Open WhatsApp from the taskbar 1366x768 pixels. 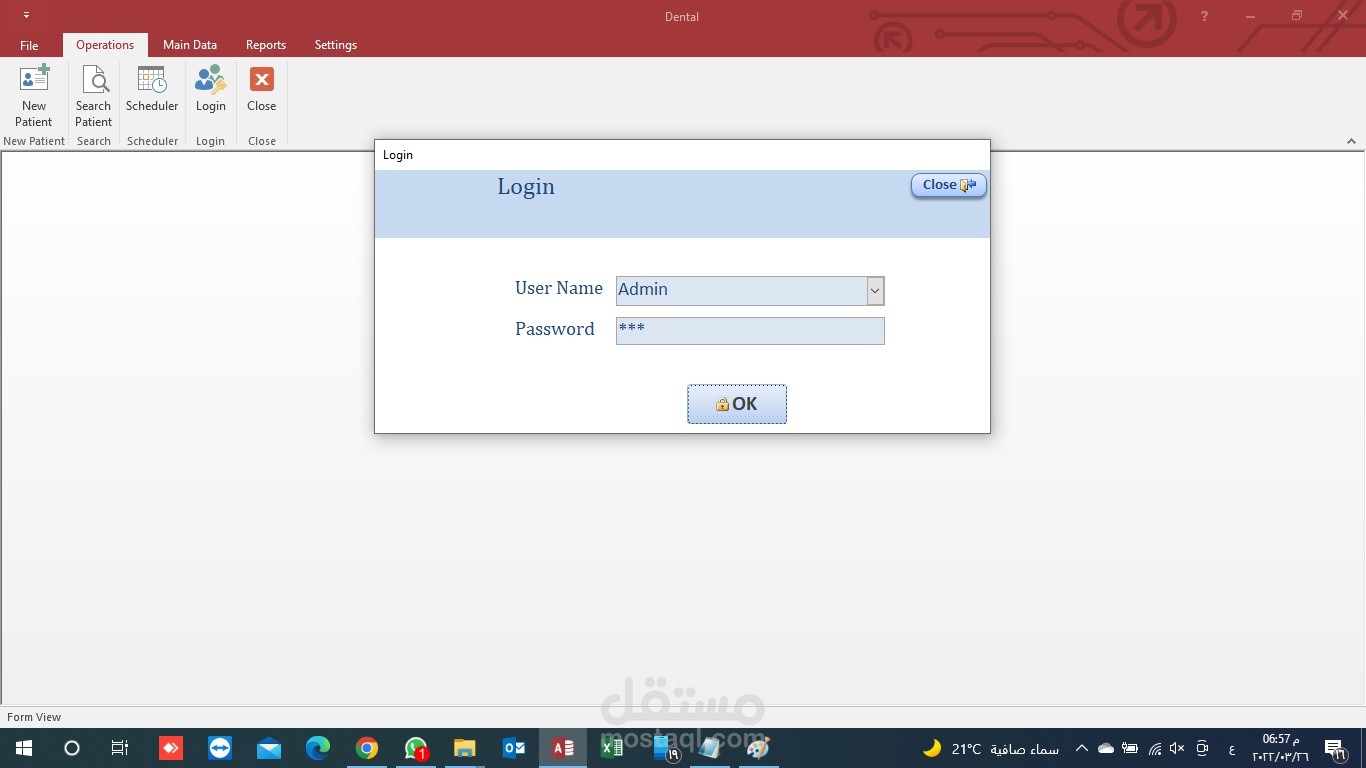pos(416,748)
